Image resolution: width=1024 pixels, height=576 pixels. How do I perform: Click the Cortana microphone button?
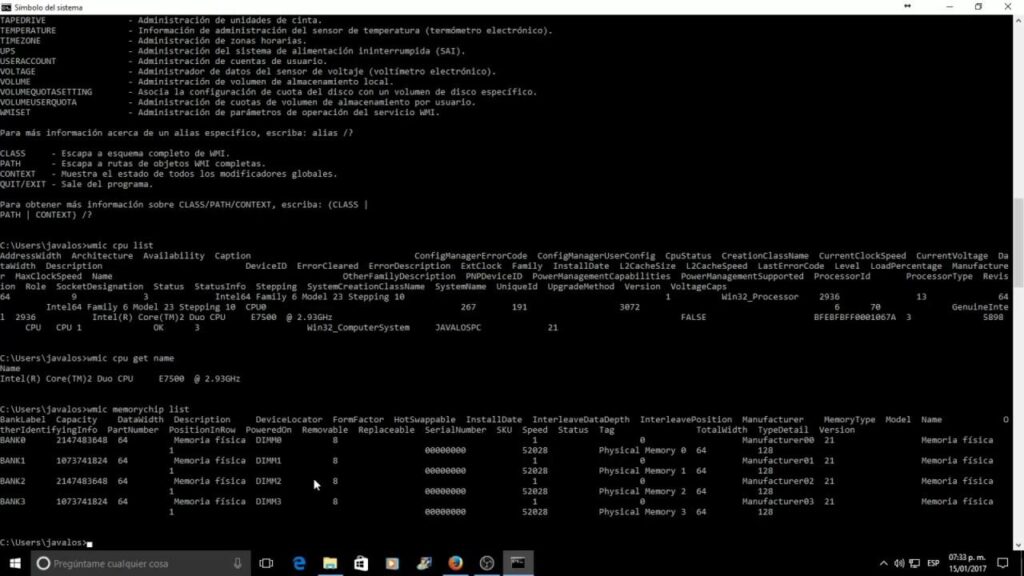237,563
